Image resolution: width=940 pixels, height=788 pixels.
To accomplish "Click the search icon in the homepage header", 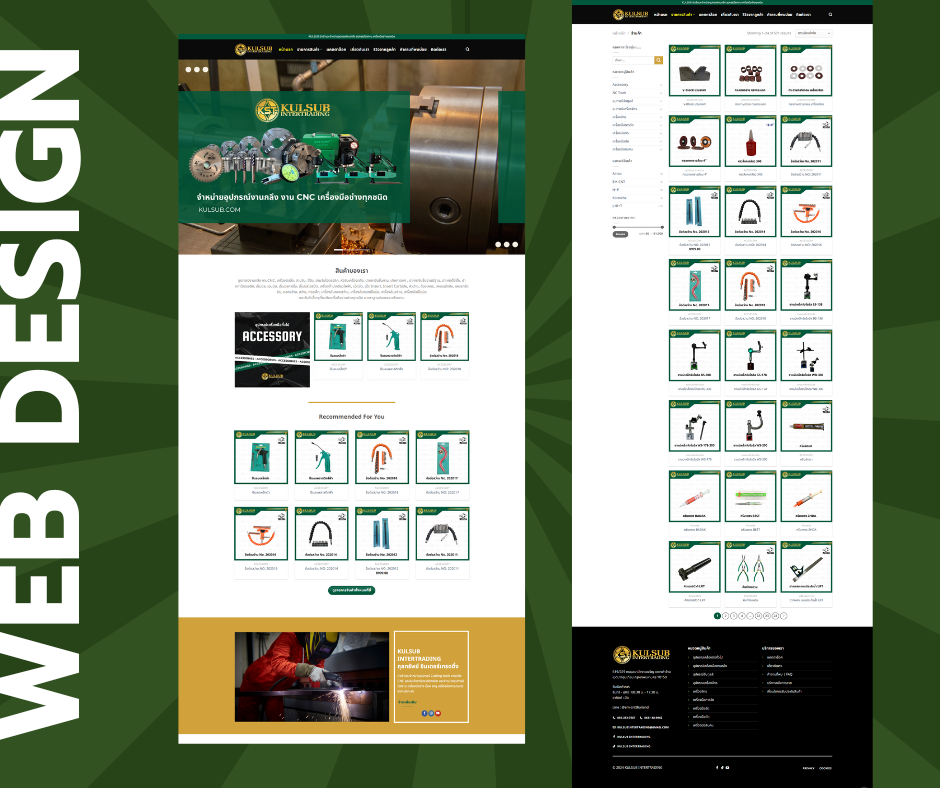I will pos(467,48).
